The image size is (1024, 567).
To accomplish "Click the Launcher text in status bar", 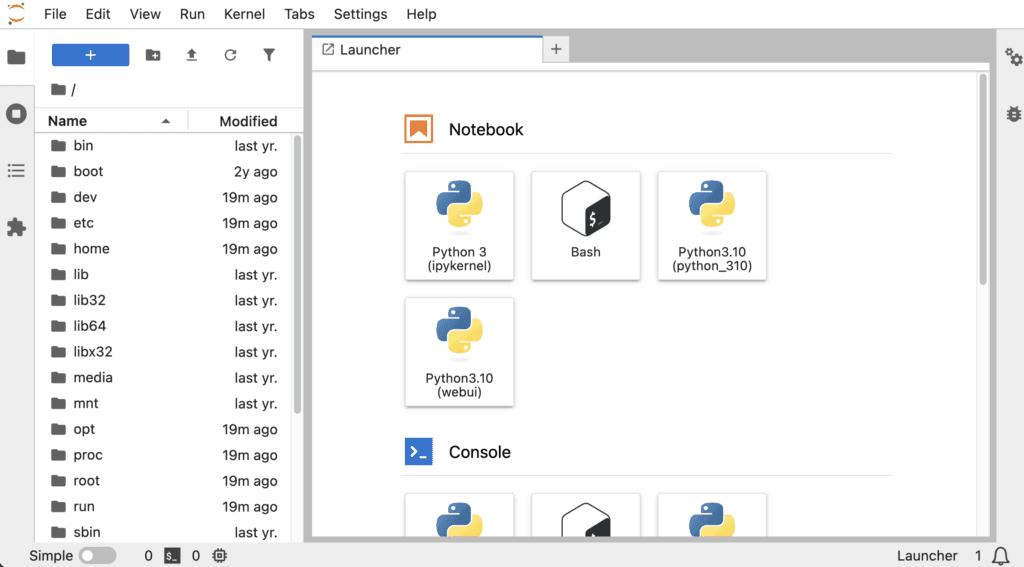I will click(x=927, y=556).
